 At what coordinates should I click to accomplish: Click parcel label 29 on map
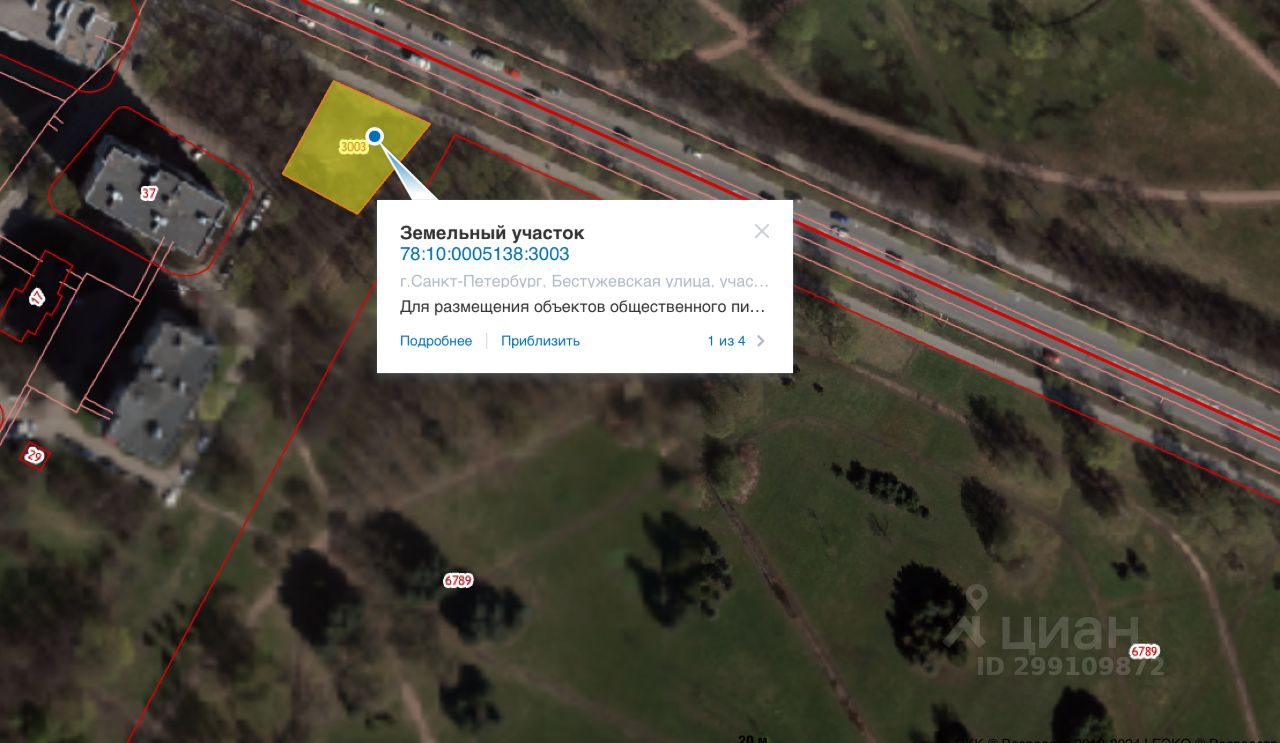(x=34, y=456)
